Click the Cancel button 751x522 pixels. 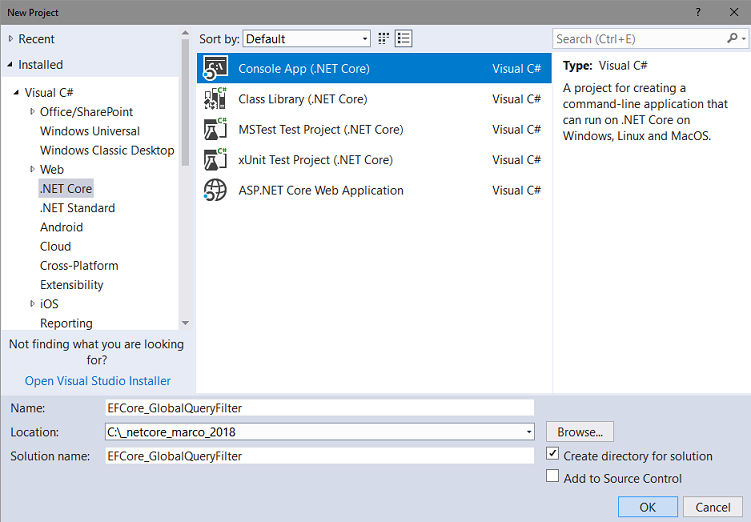click(713, 507)
